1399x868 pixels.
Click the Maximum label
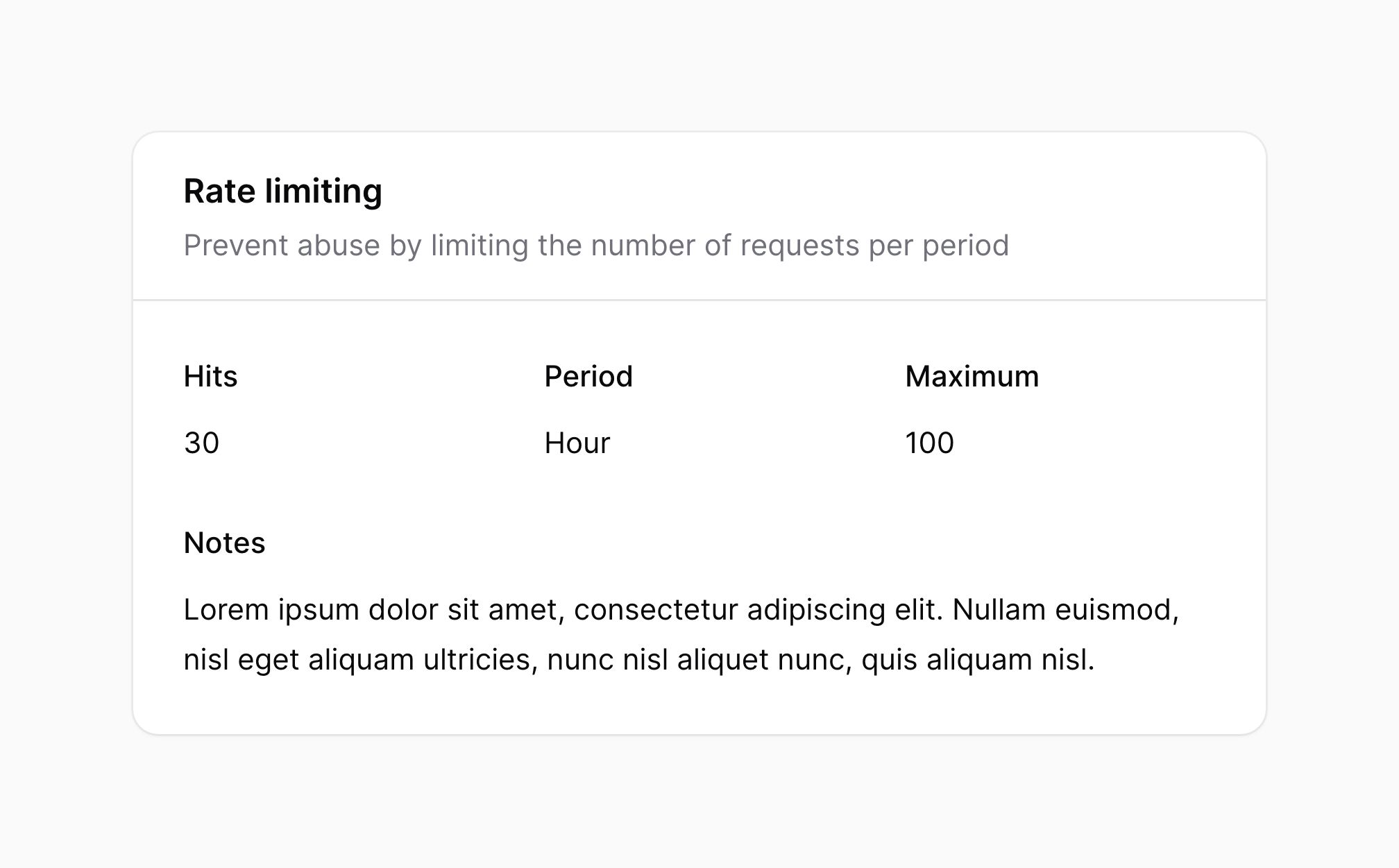972,377
